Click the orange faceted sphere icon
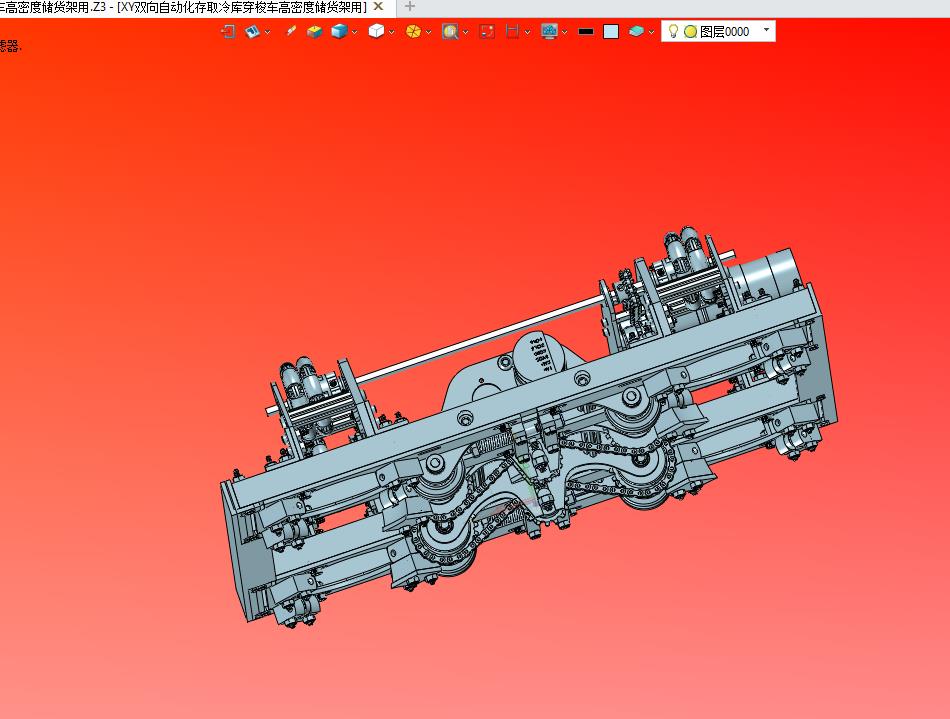 coord(413,31)
